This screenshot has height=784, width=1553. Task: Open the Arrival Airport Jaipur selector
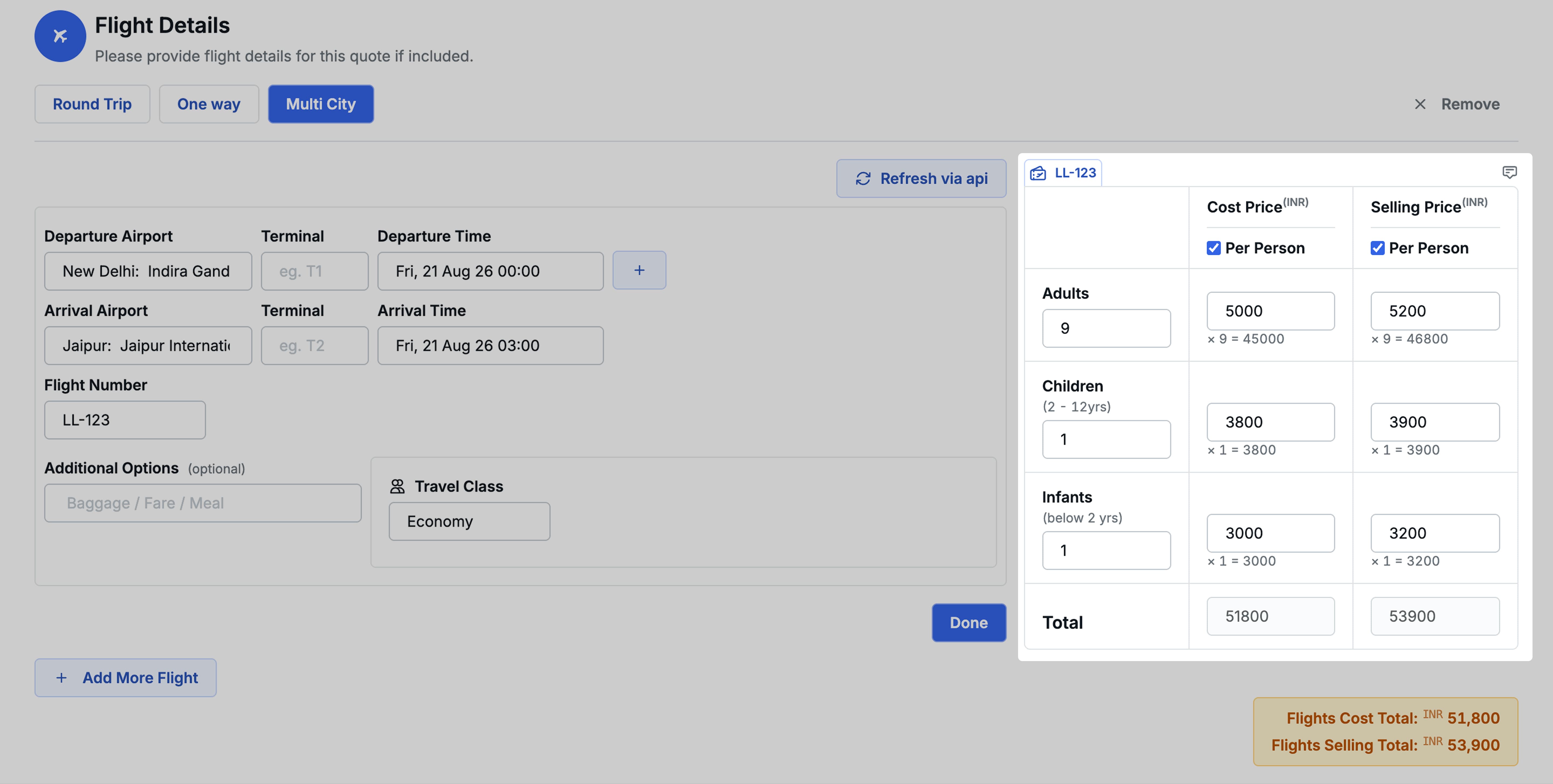click(148, 345)
